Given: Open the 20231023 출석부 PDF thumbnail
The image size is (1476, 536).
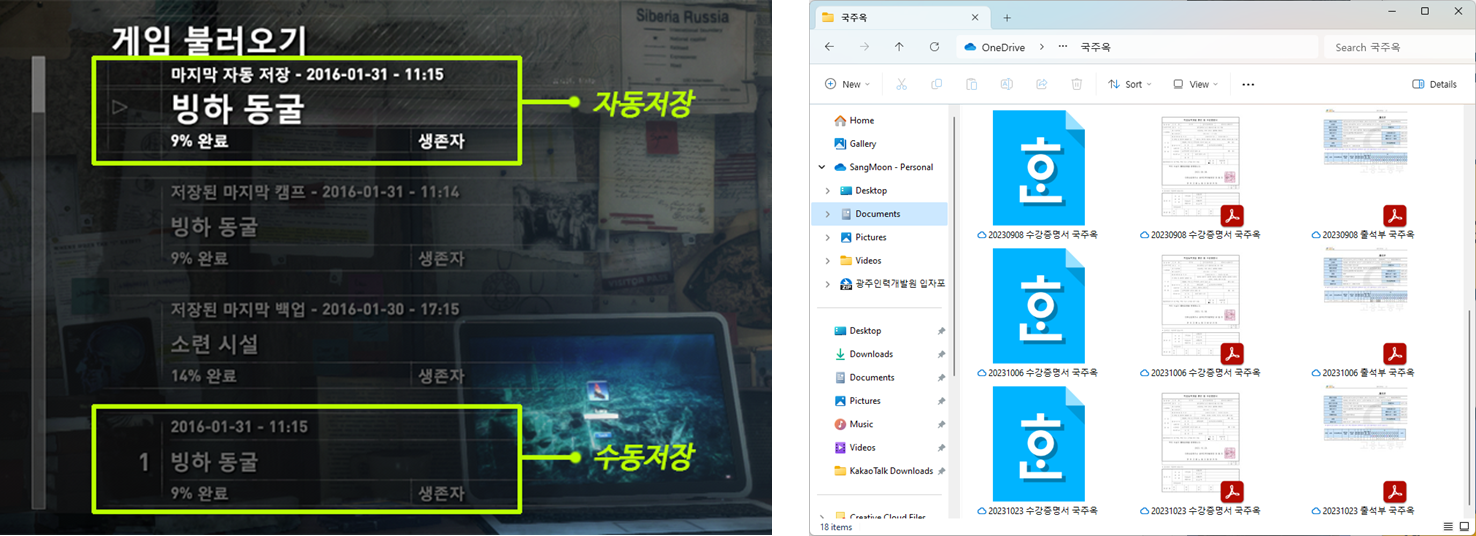Looking at the screenshot, I should point(1365,443).
